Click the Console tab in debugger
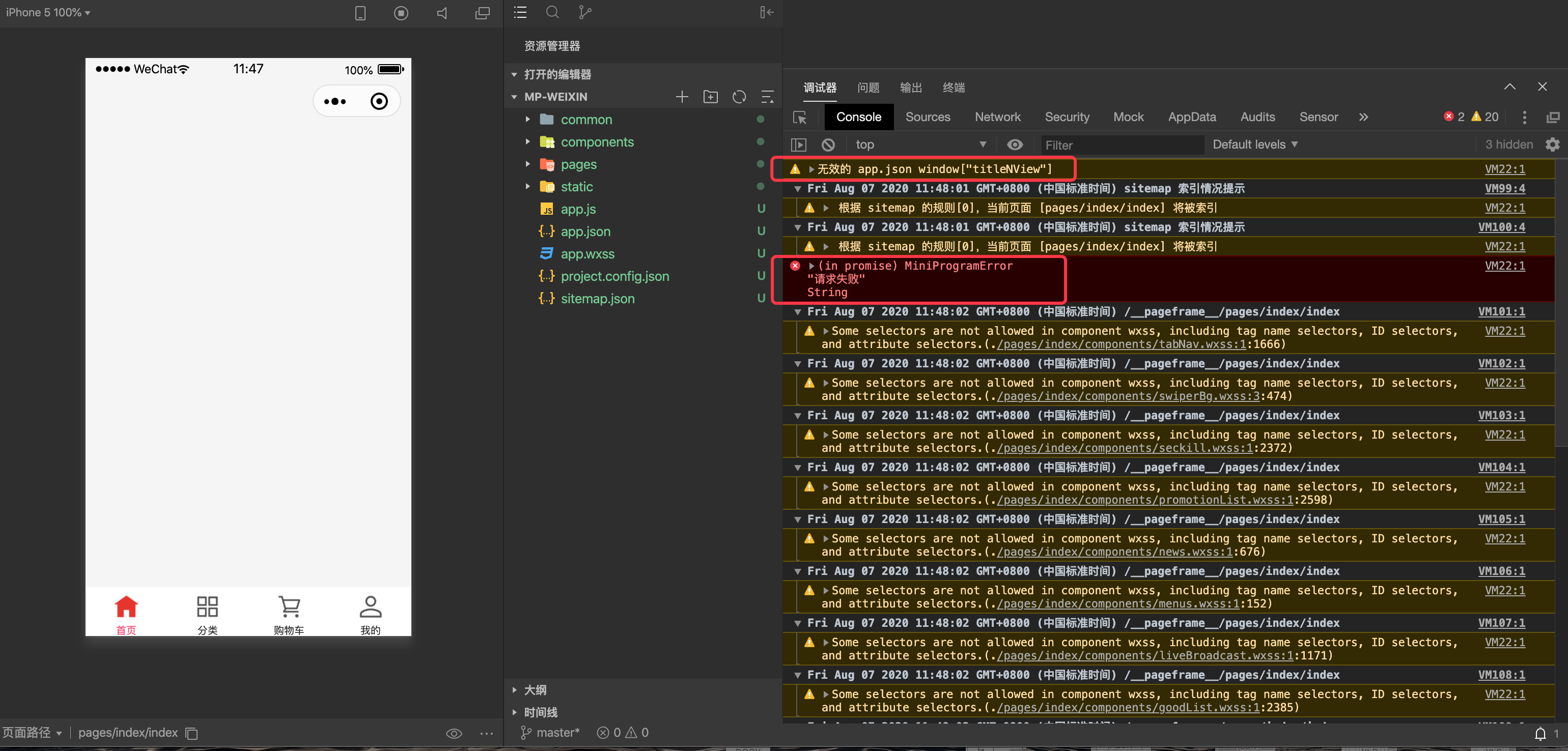 coord(857,117)
